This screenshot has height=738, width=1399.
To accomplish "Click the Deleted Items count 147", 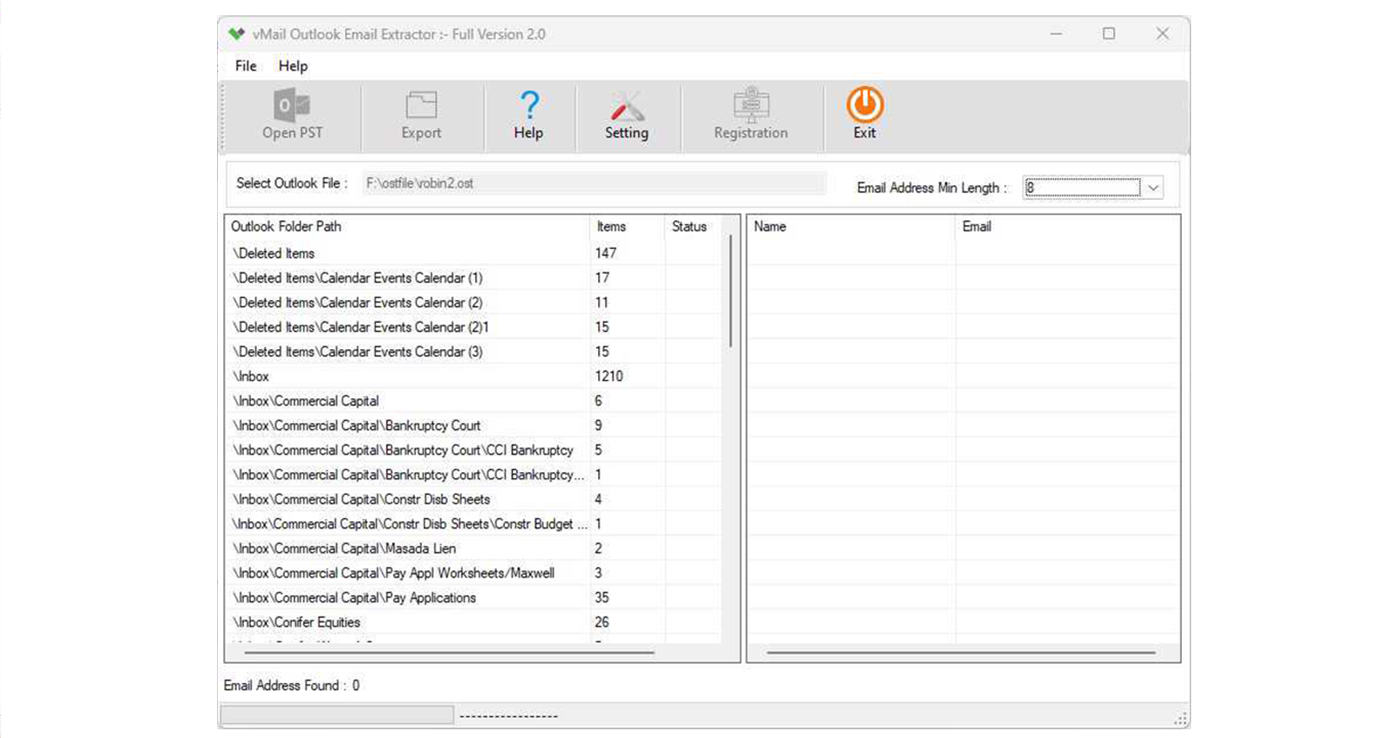I will tap(606, 253).
